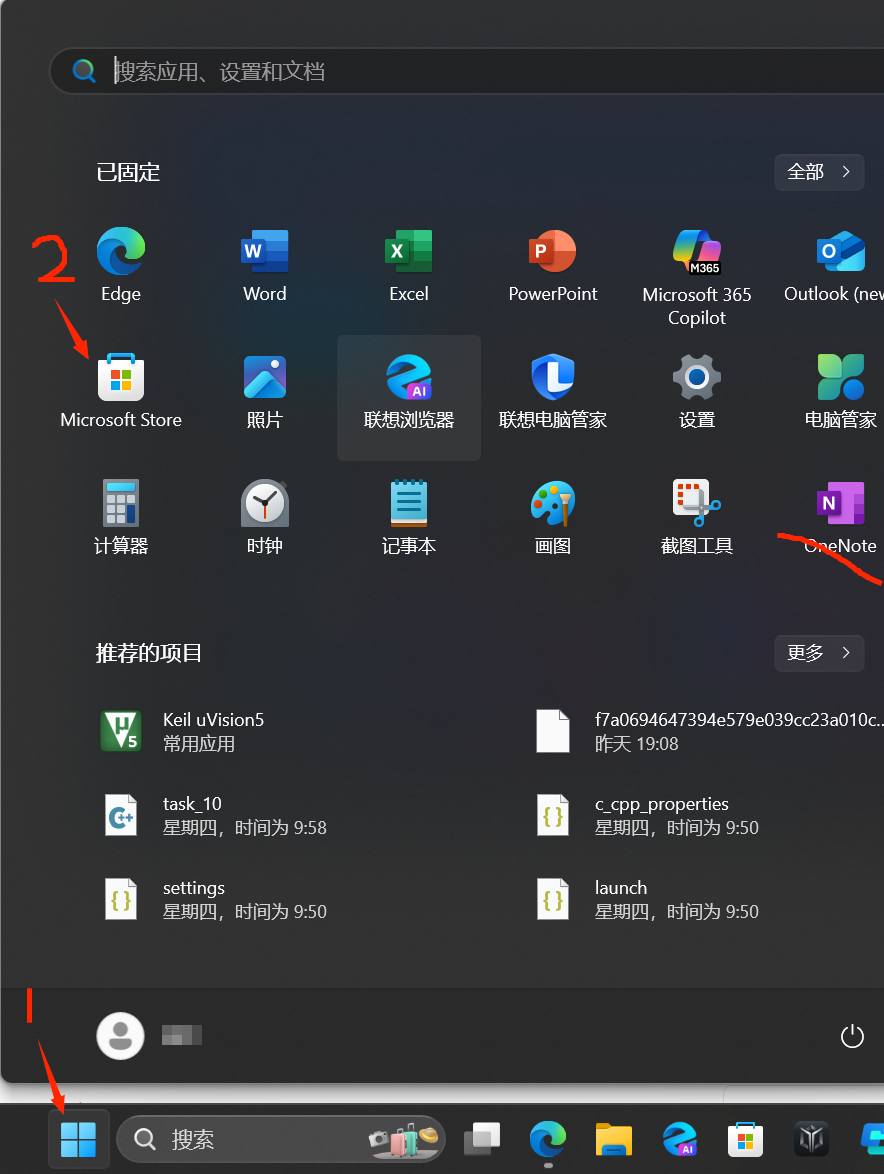Click the Windows Start button on taskbar
884x1174 pixels.
[x=79, y=1140]
